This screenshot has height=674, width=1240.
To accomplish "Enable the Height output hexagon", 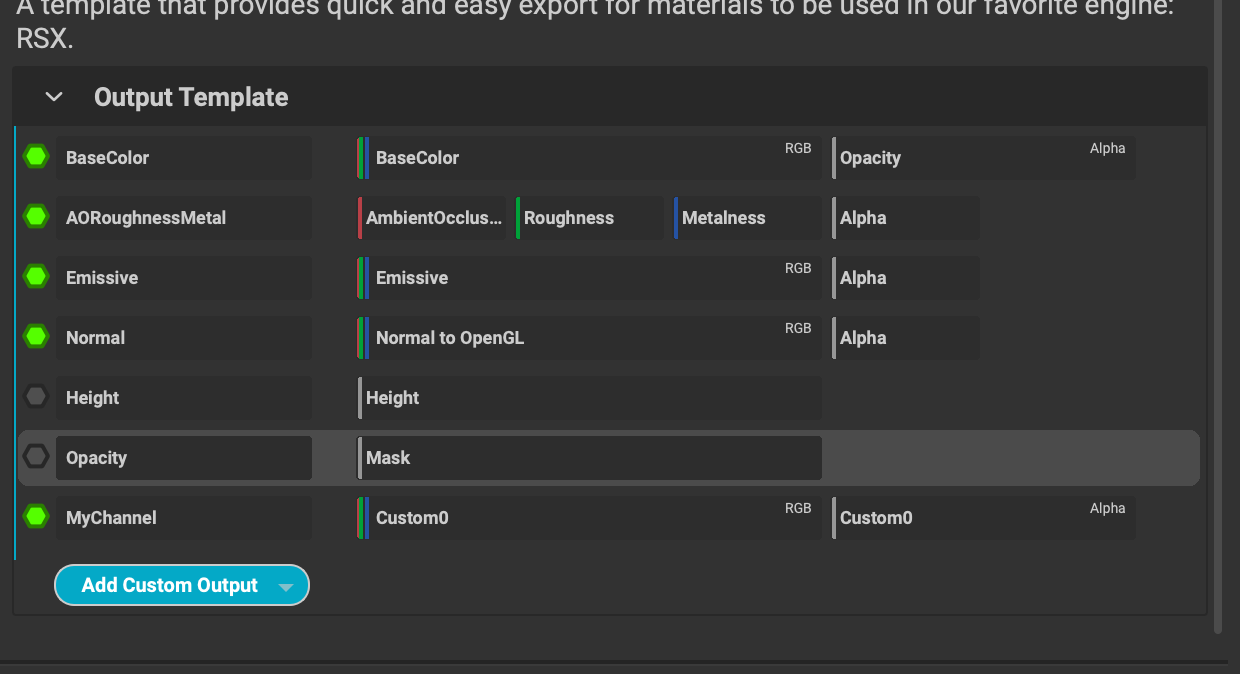I will tap(37, 397).
